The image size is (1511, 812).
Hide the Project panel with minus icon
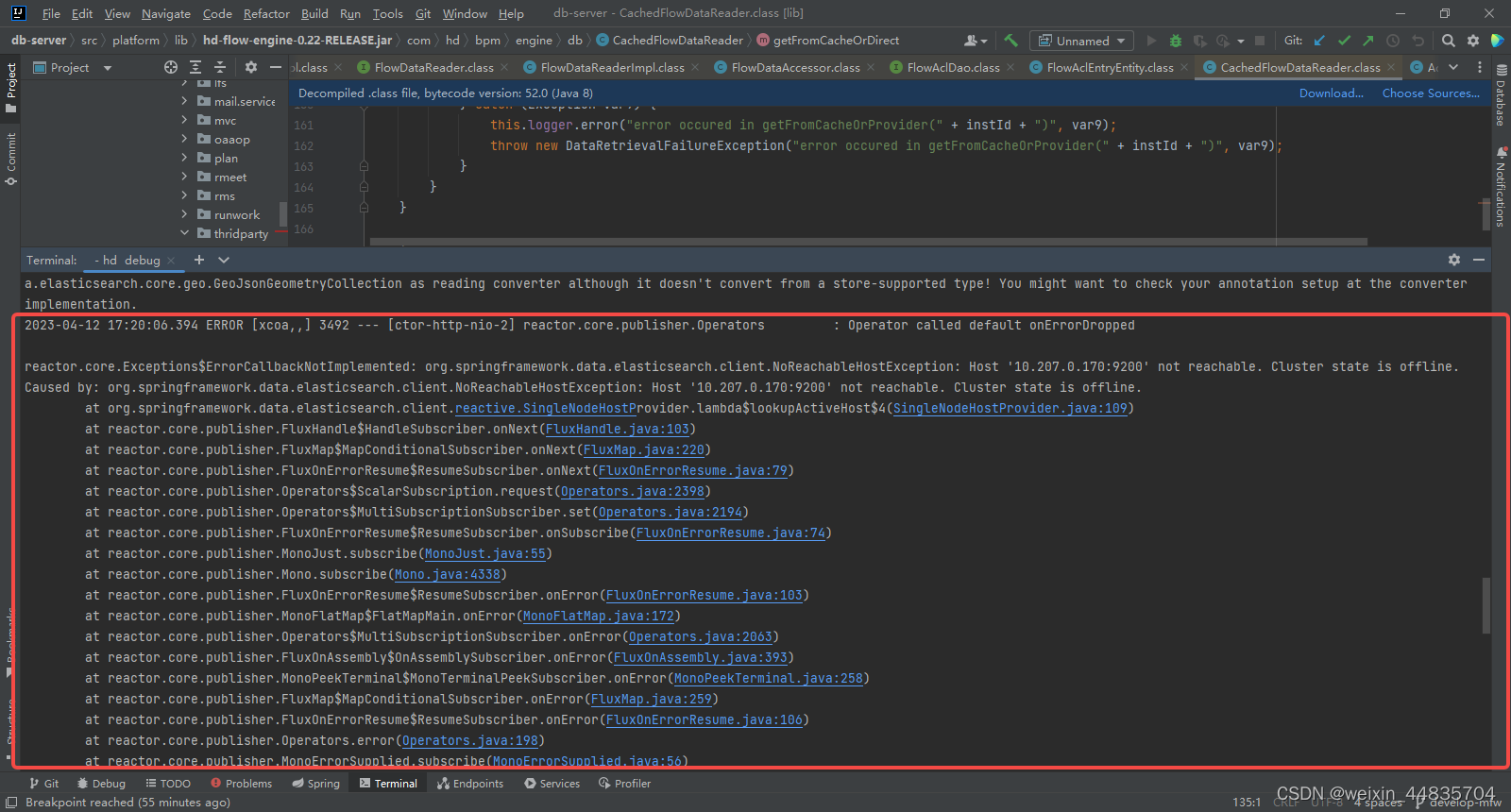276,67
